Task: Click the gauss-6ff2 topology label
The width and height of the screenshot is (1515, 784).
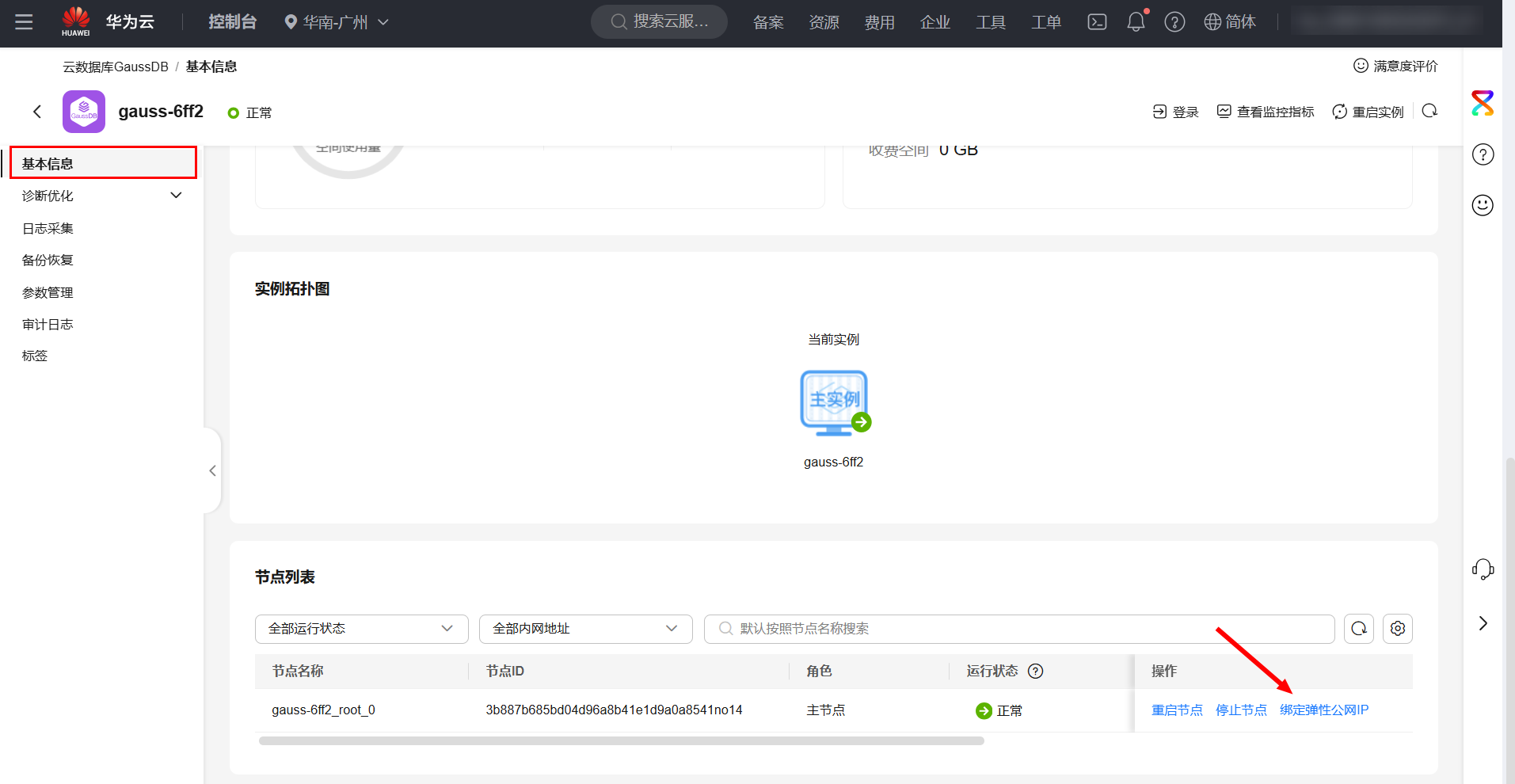Action: click(833, 462)
